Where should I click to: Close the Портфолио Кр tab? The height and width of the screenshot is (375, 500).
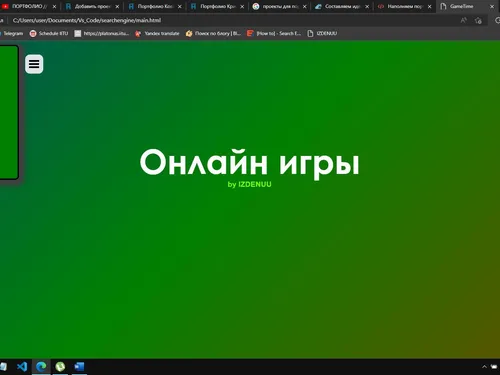[x=242, y=7]
